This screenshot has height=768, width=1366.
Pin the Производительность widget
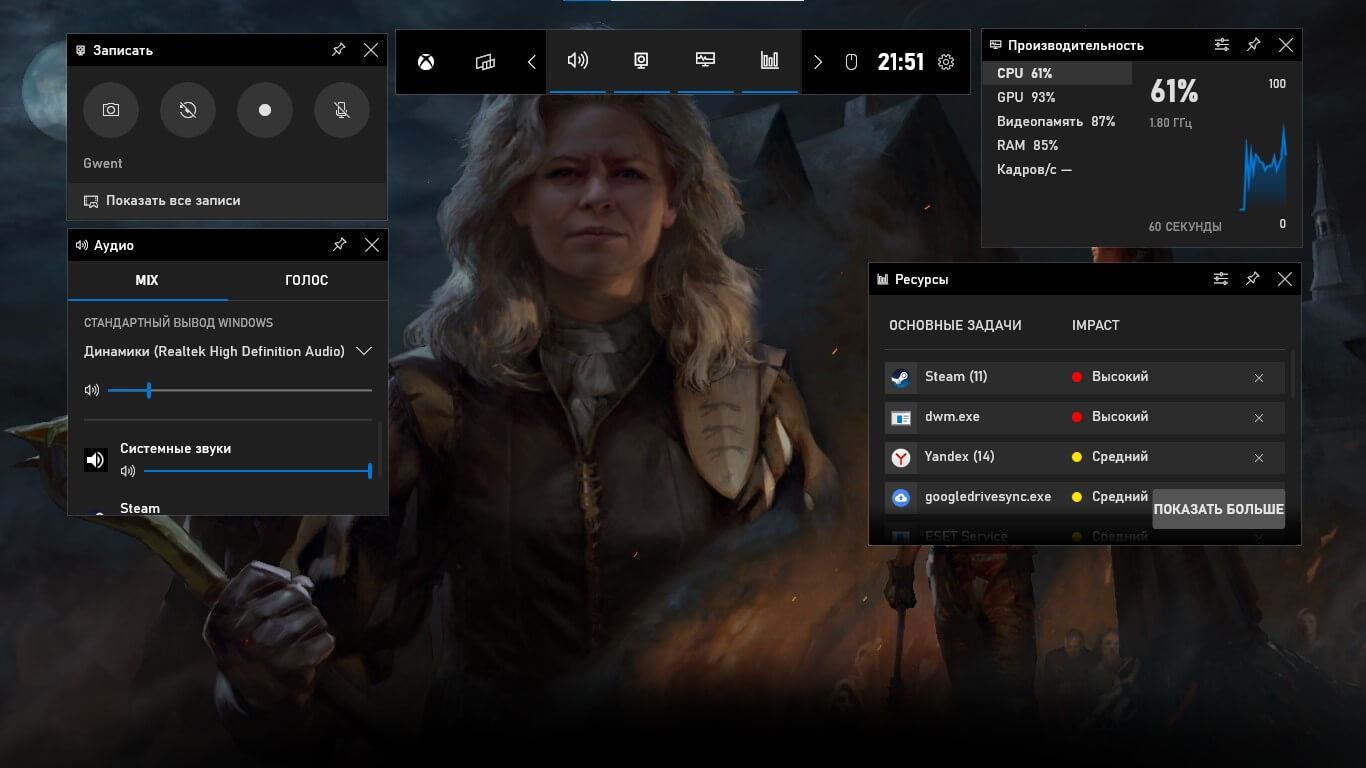1253,44
